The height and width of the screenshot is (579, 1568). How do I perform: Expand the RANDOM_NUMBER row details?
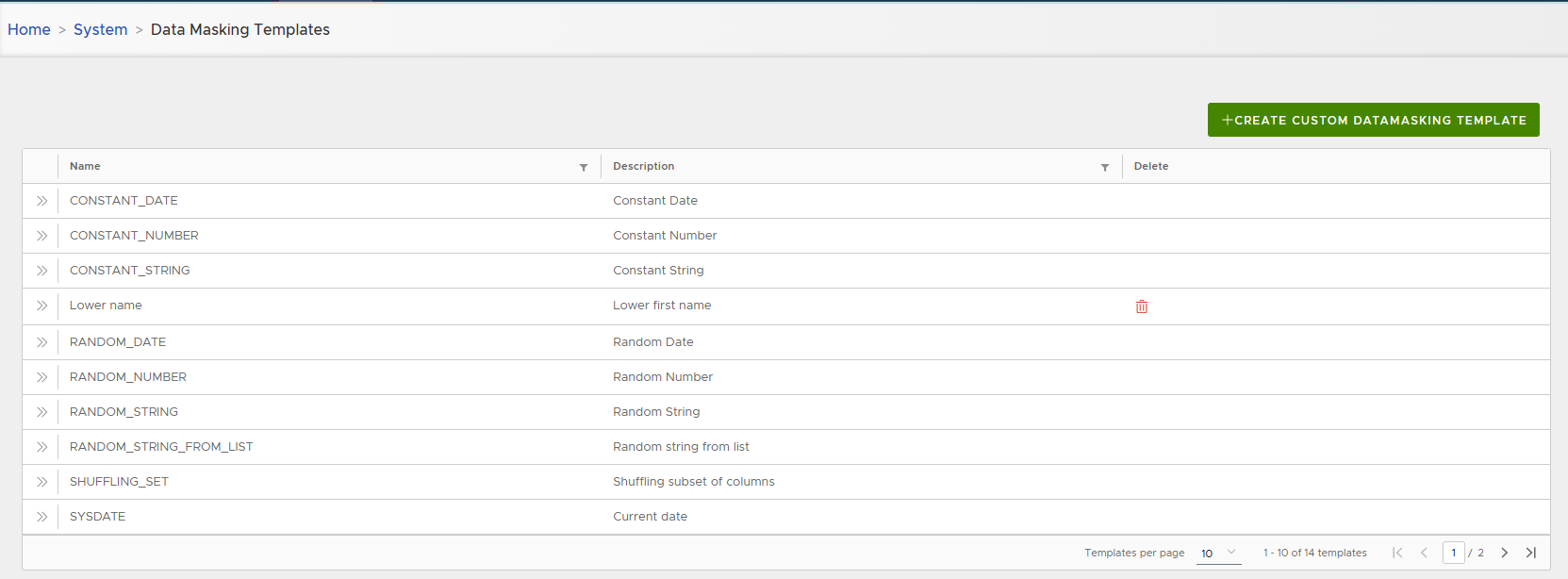coord(41,377)
